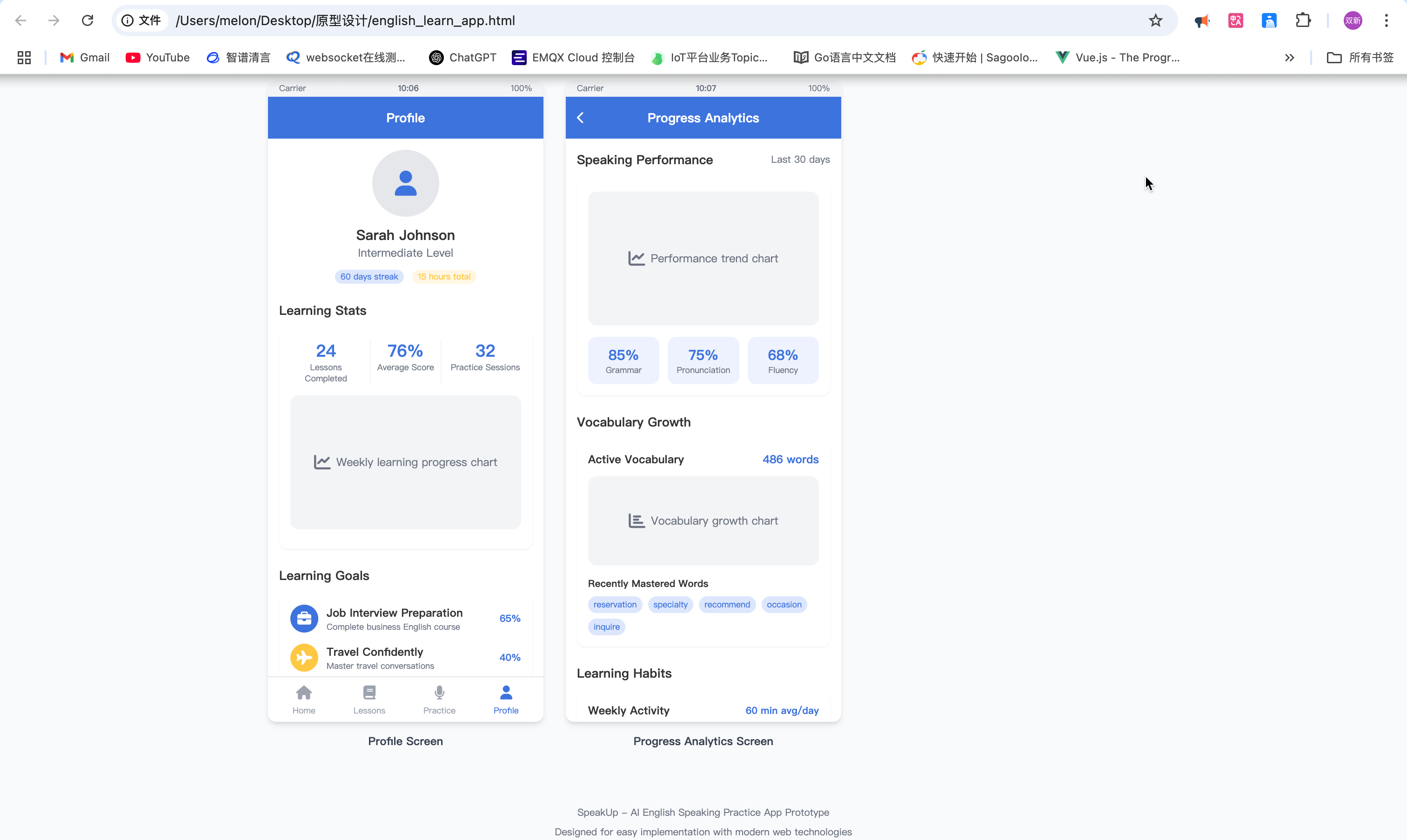Click the browser address bar URL
The image size is (1407, 840).
(x=345, y=21)
